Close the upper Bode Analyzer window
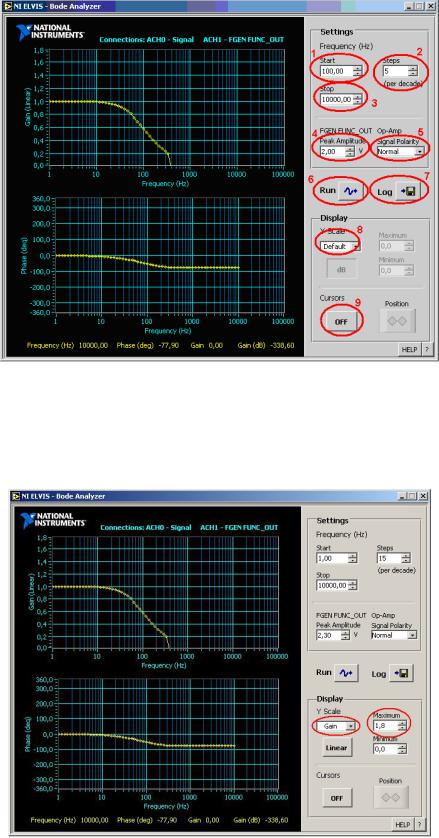 pos(430,7)
